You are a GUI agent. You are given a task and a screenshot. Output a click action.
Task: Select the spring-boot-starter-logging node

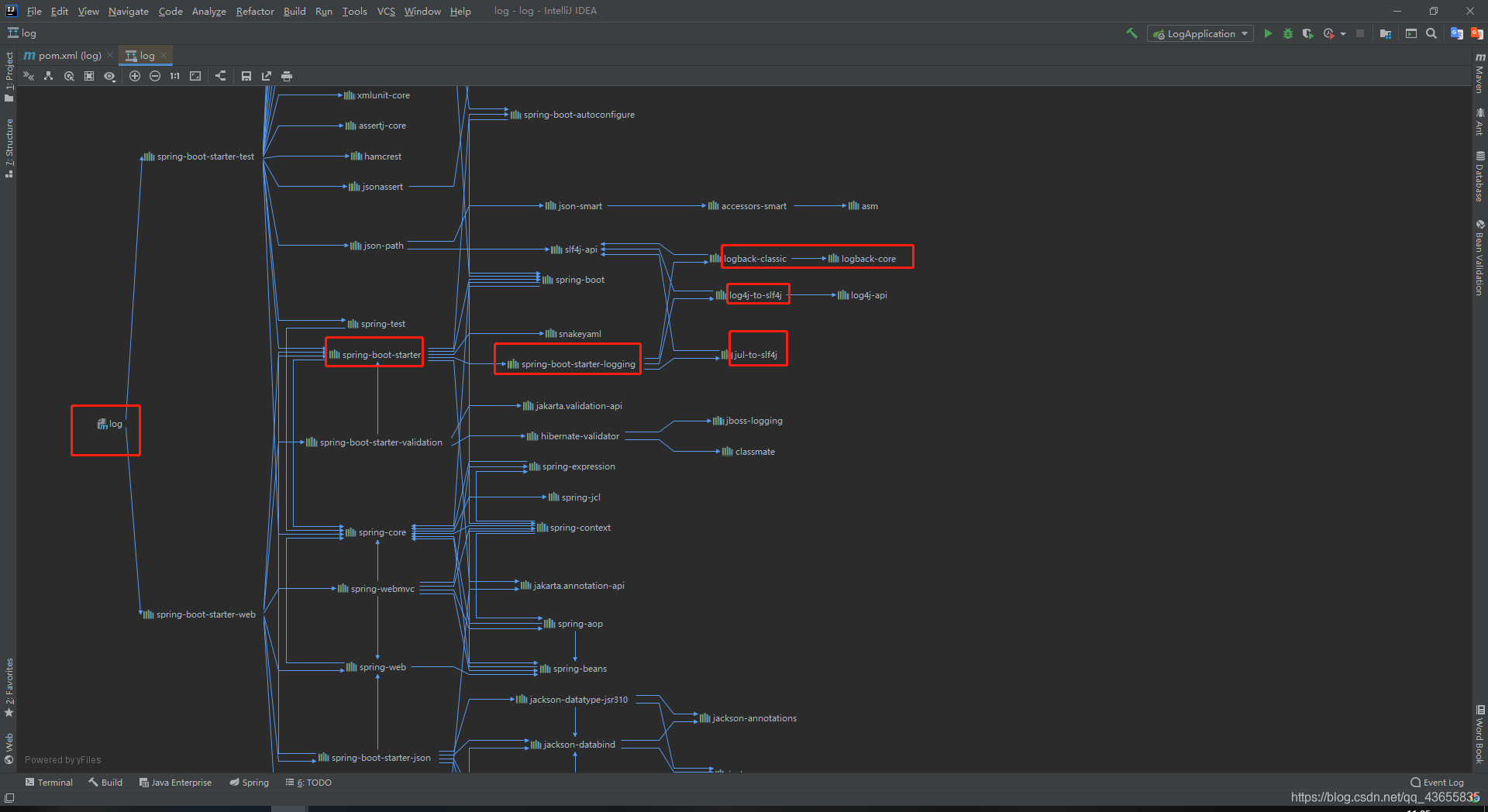[571, 364]
